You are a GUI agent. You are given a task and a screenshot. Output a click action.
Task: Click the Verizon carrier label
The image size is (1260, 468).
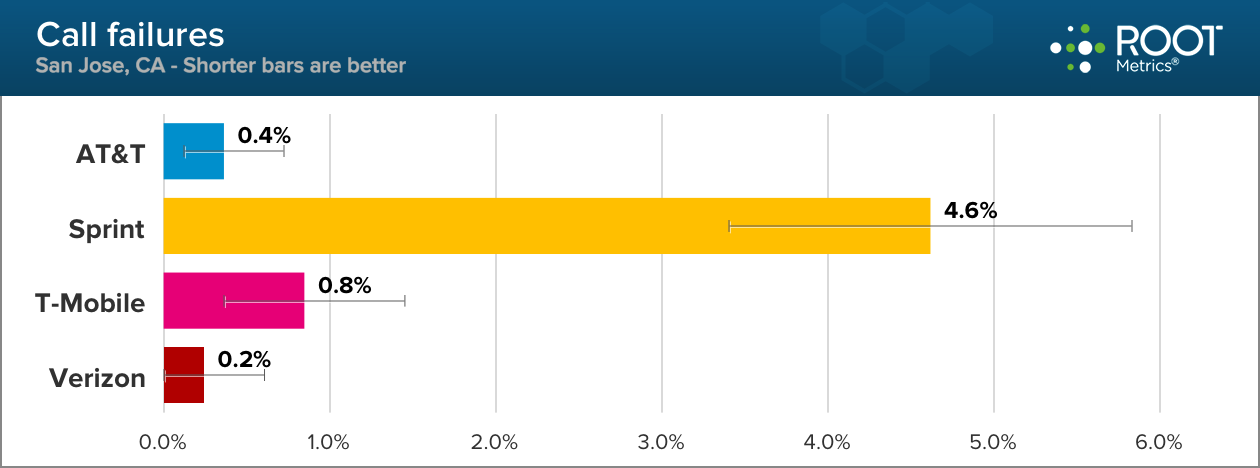pyautogui.click(x=97, y=378)
